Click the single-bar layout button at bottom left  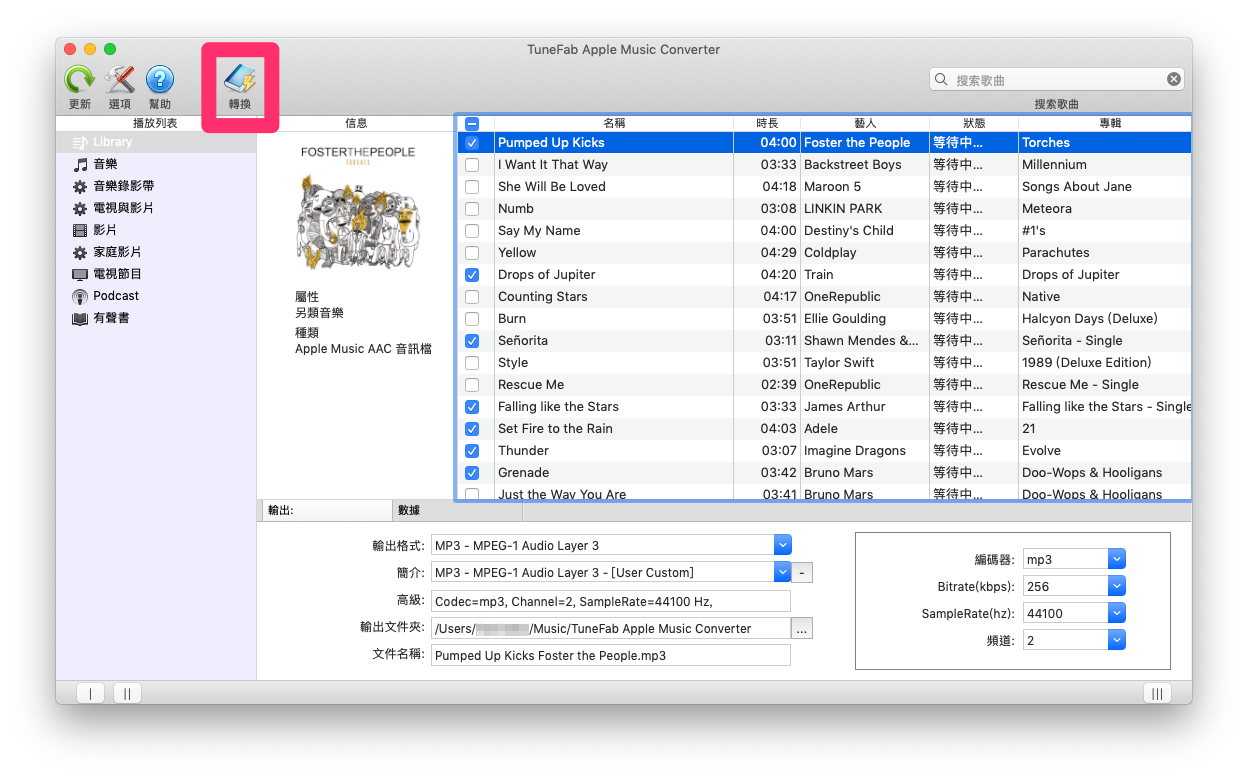click(x=91, y=693)
